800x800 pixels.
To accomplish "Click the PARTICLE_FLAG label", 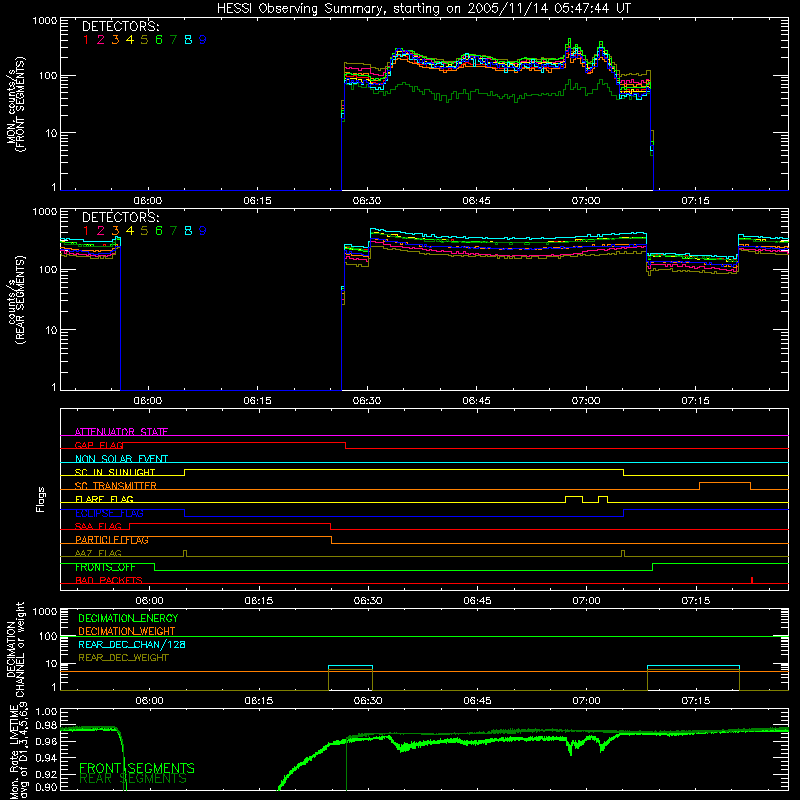I will [112, 539].
